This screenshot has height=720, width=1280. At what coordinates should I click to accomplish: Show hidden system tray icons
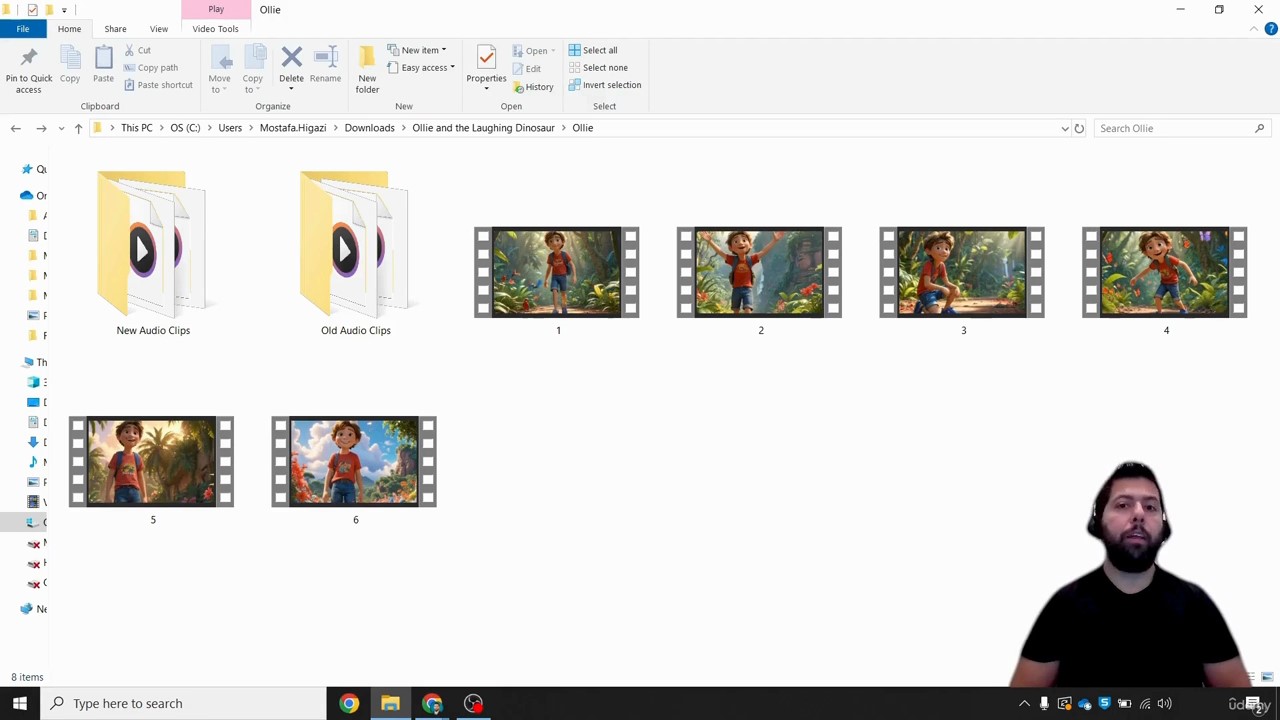click(1024, 703)
